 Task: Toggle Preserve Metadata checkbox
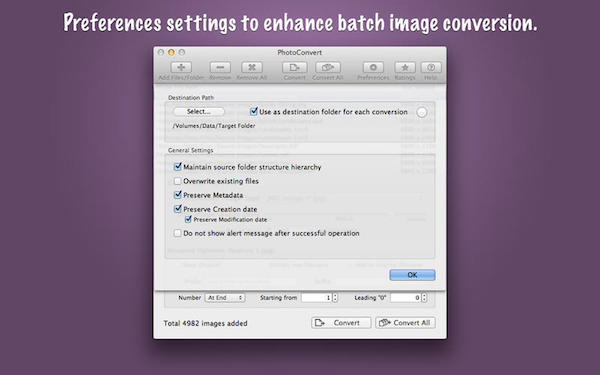(x=178, y=195)
